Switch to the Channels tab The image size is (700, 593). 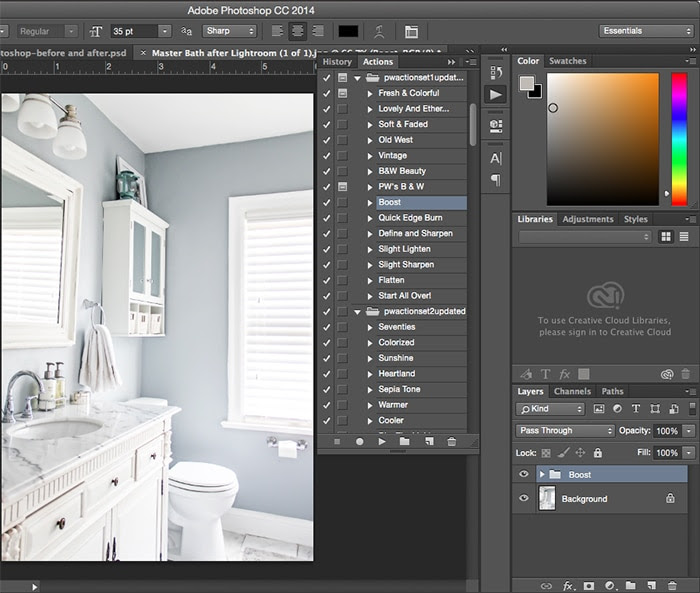coord(572,391)
